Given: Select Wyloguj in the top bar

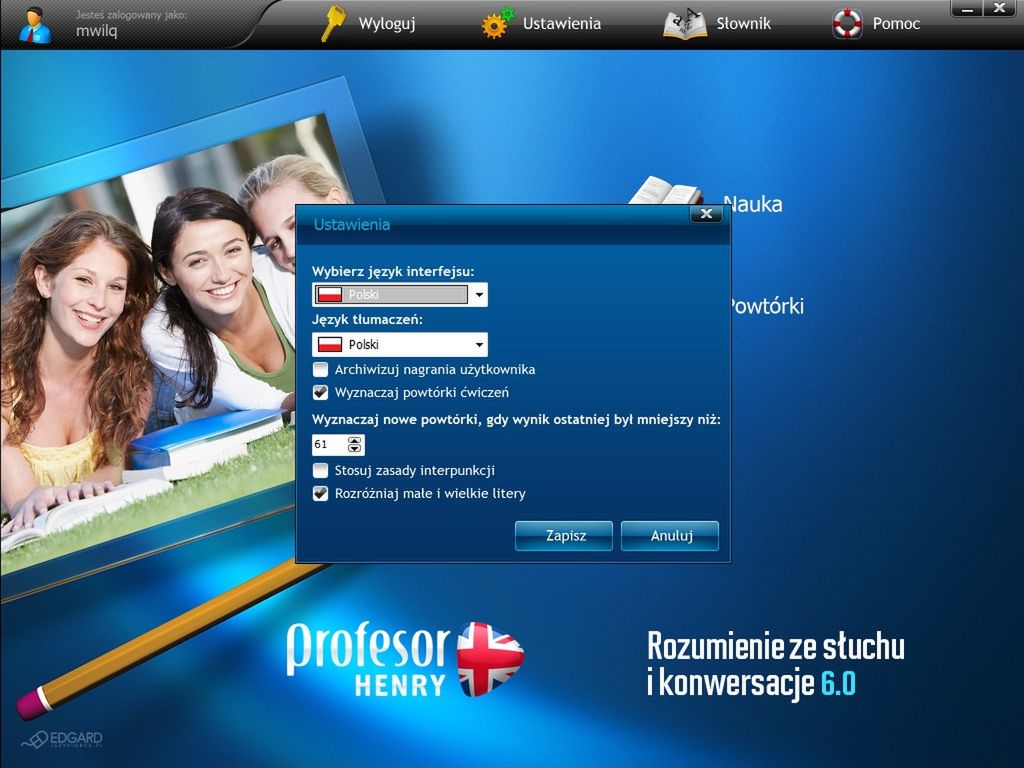Looking at the screenshot, I should [x=387, y=24].
